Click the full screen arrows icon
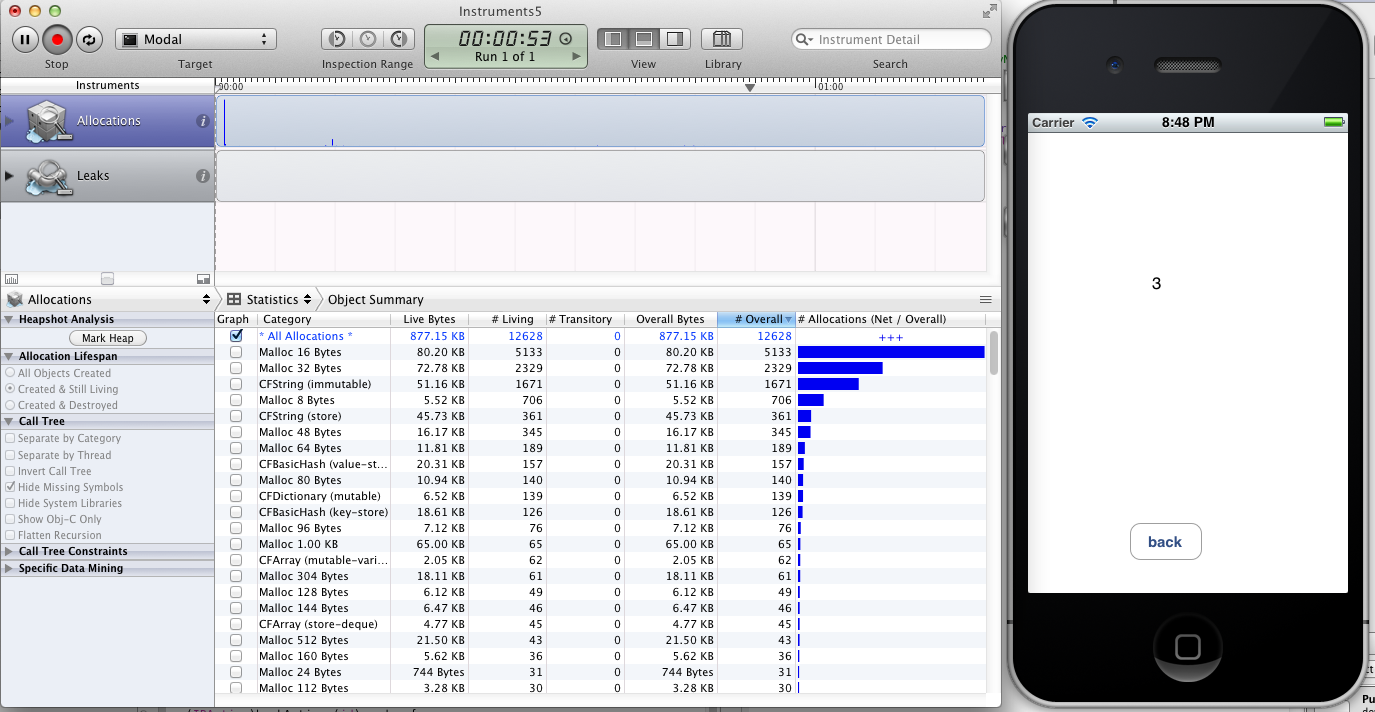Image resolution: width=1375 pixels, height=712 pixels. (x=989, y=11)
